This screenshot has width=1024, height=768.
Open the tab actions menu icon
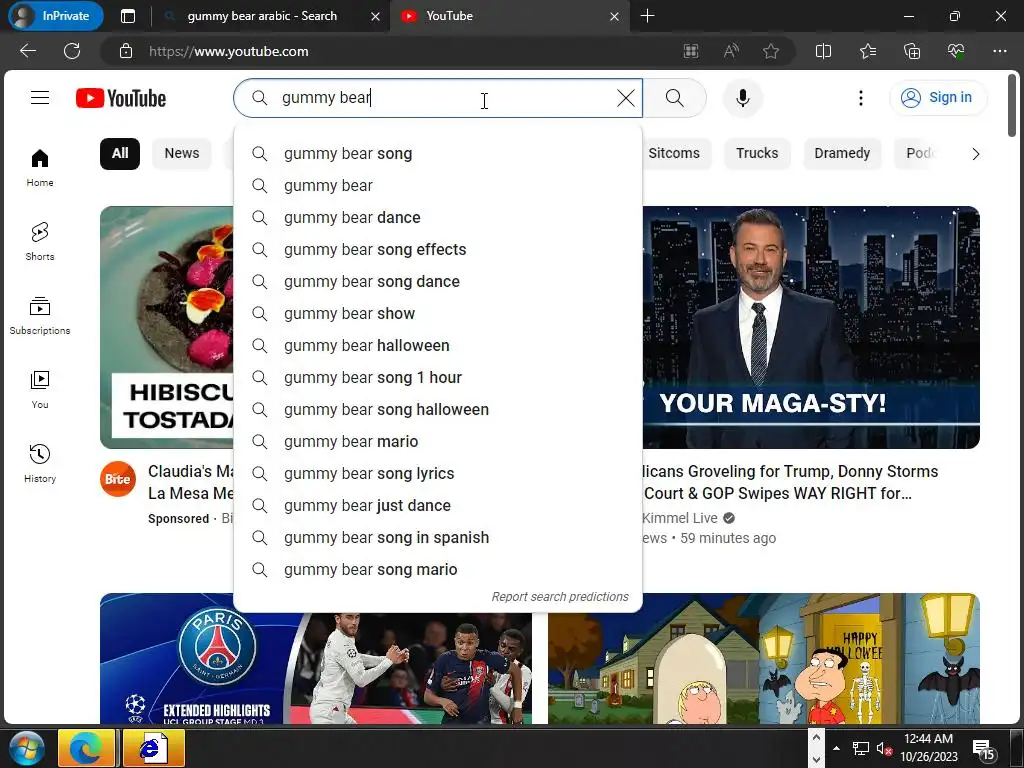pyautogui.click(x=128, y=16)
